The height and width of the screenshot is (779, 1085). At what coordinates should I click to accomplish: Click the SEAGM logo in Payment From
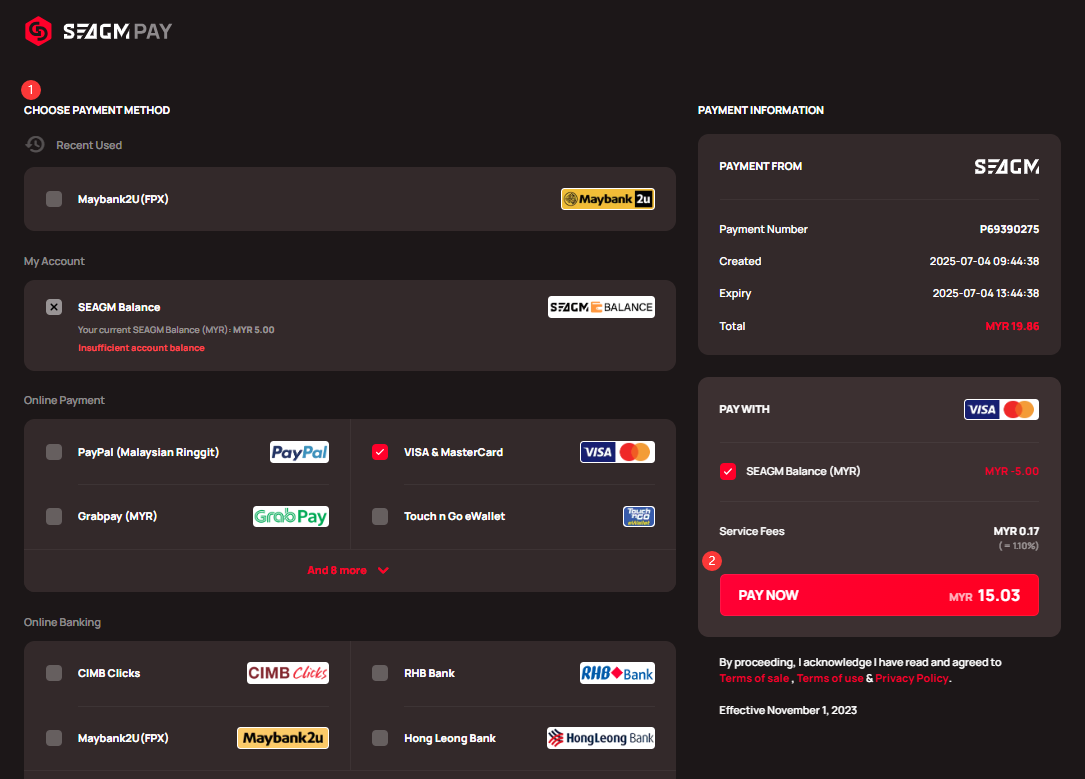pyautogui.click(x=1007, y=167)
